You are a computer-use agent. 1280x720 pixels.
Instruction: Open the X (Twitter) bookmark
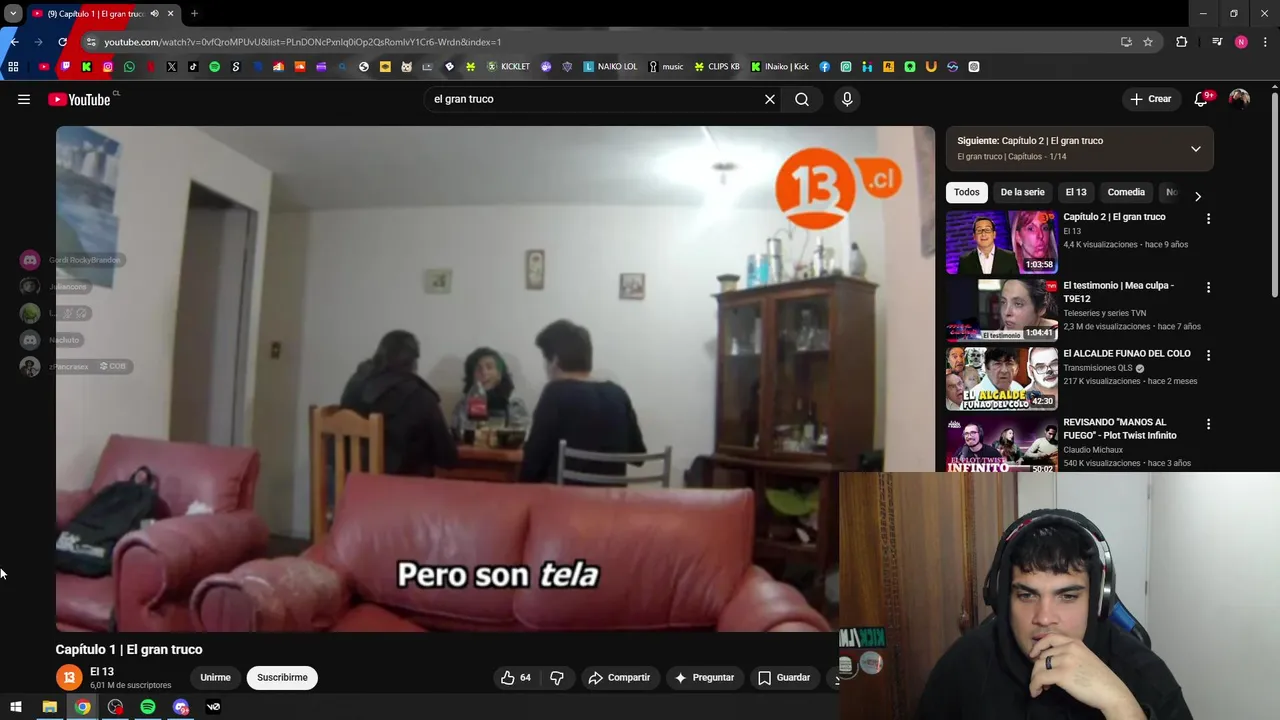click(172, 67)
